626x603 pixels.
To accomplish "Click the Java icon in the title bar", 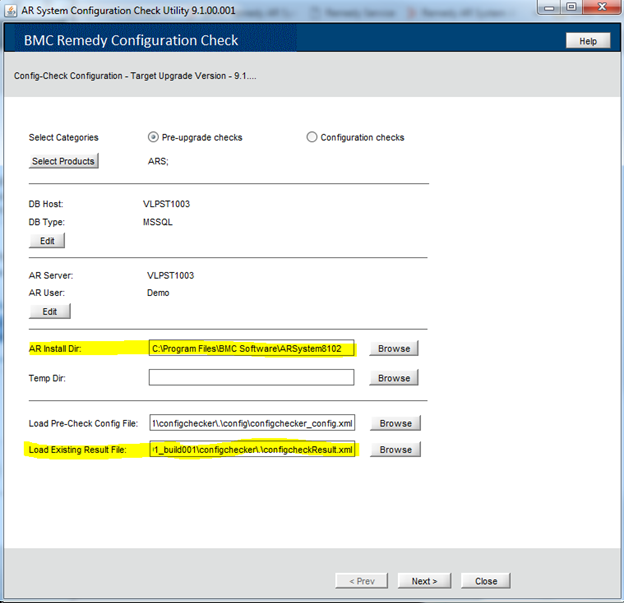I will 10,10.
